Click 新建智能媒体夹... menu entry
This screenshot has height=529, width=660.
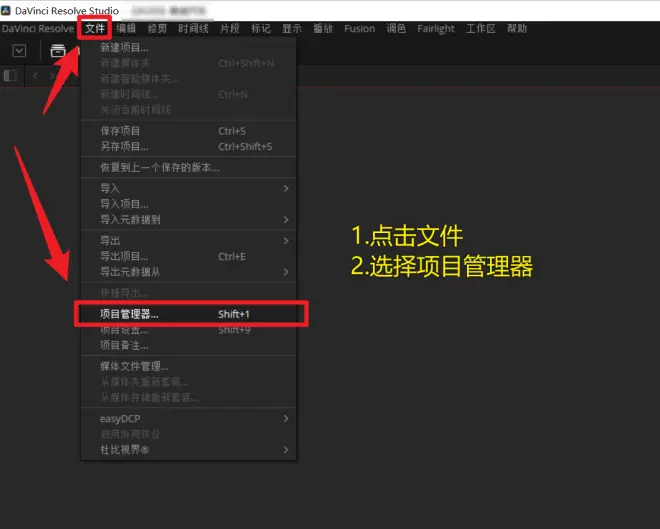pyautogui.click(x=188, y=79)
